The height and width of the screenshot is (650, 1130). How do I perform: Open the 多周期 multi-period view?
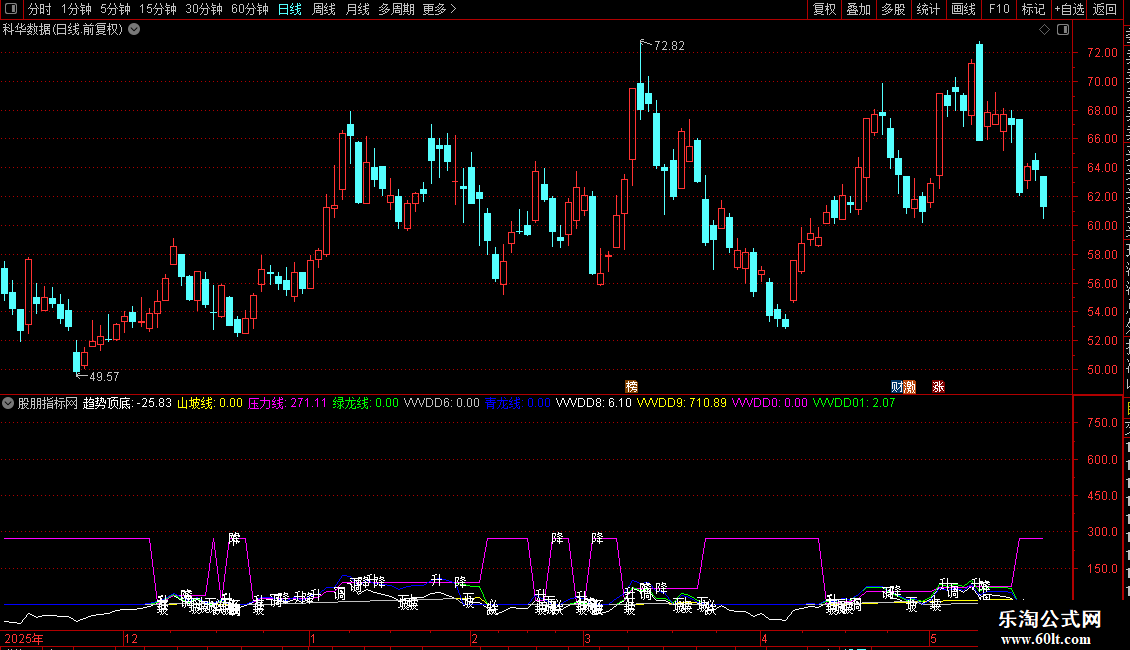(396, 9)
